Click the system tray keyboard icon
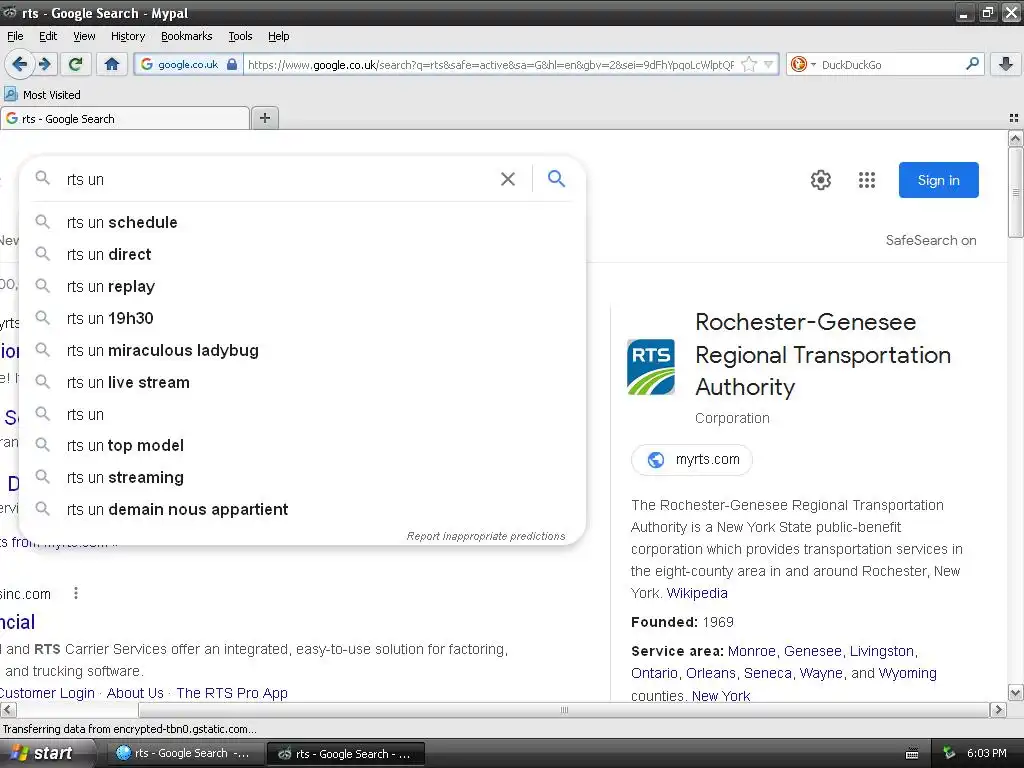The width and height of the screenshot is (1024, 768). pos(912,754)
